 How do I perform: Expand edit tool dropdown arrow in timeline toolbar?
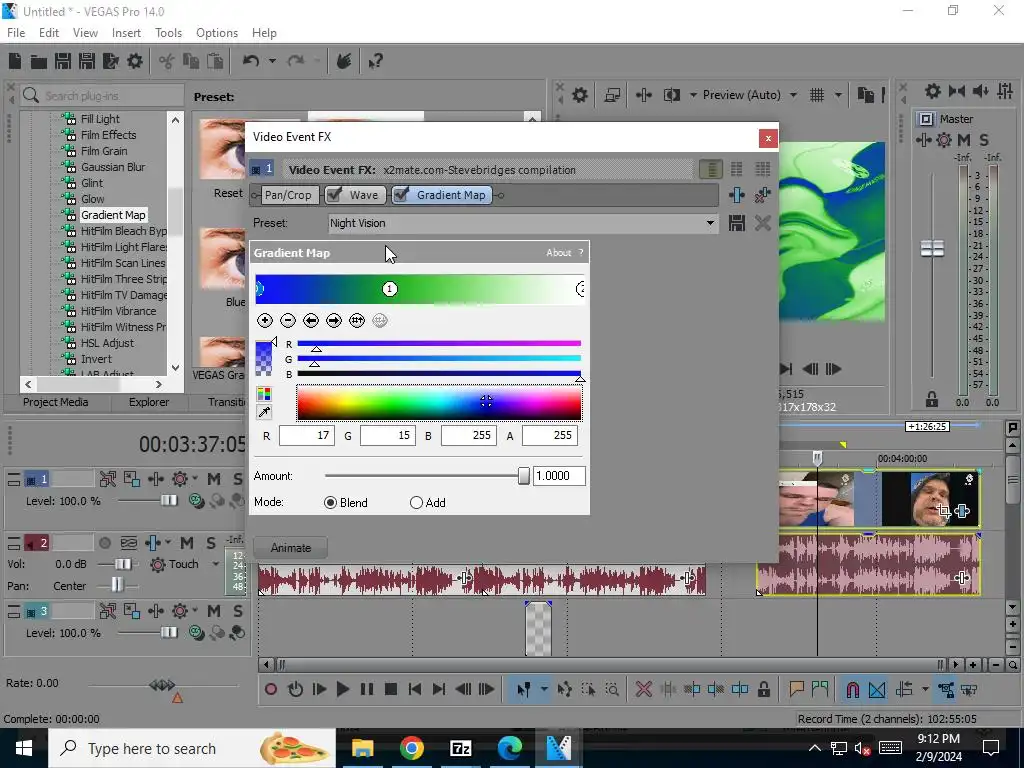point(543,689)
